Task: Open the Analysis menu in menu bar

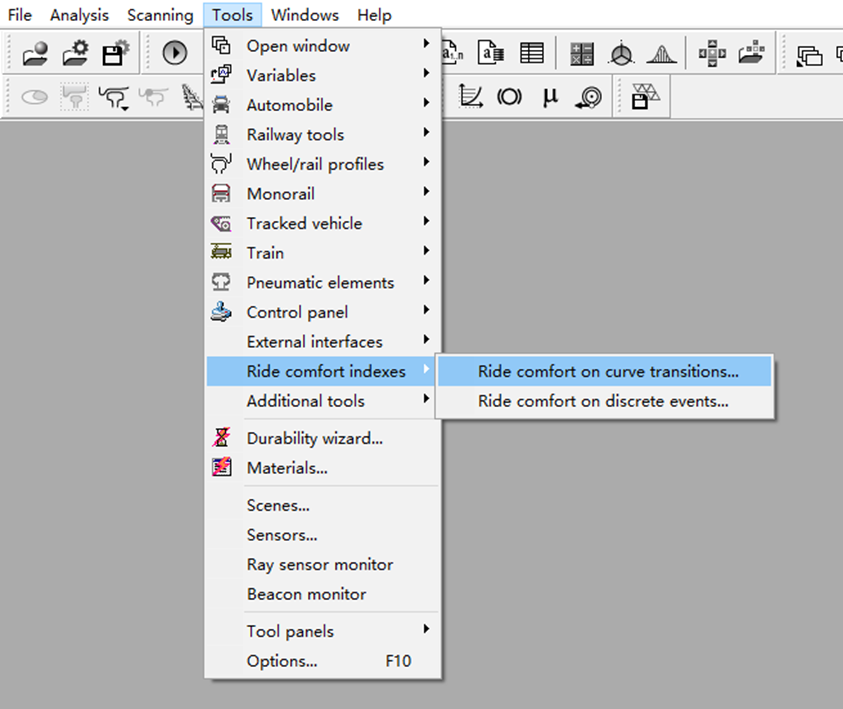Action: 79,15
